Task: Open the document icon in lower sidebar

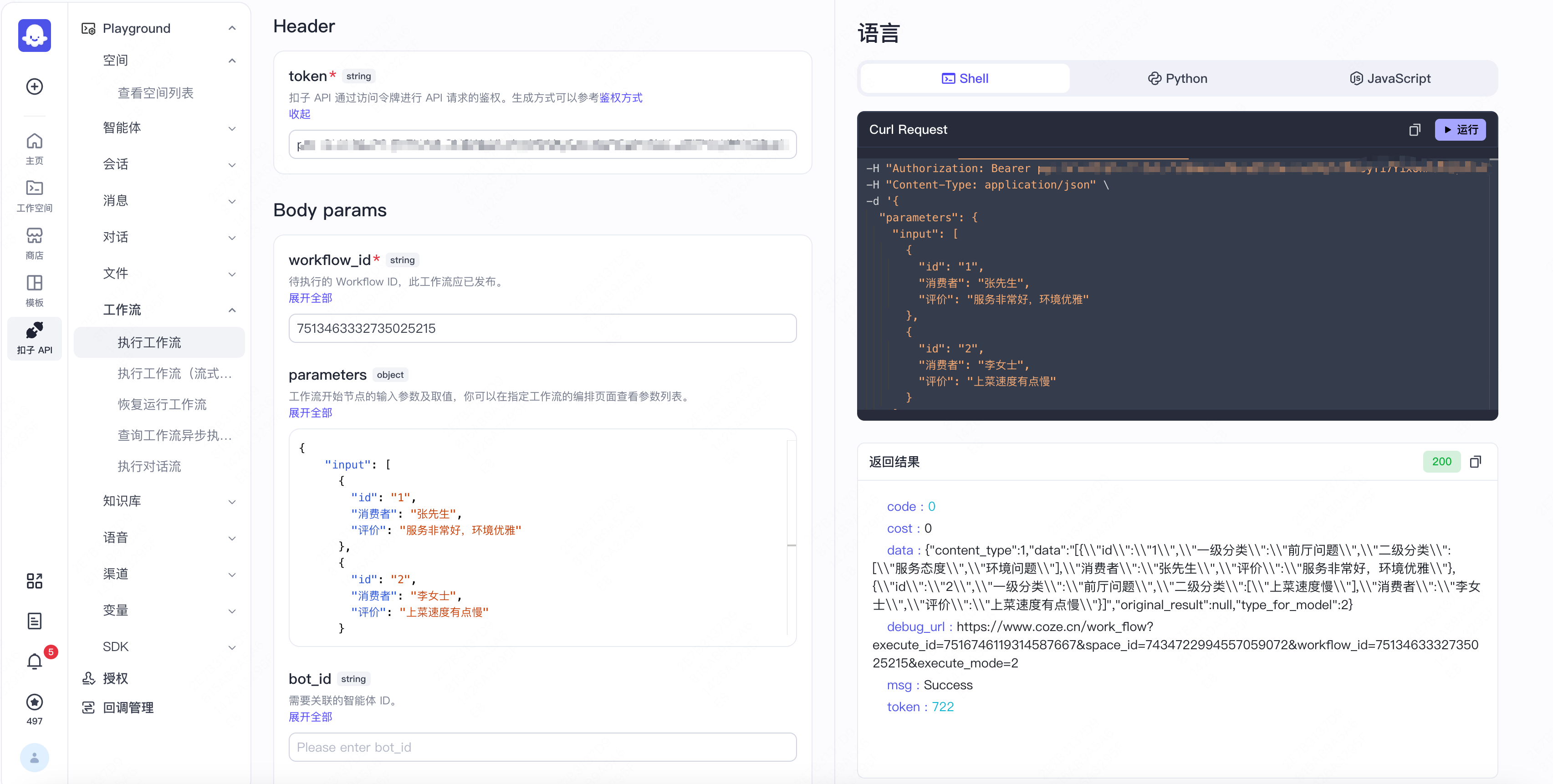Action: tap(34, 621)
